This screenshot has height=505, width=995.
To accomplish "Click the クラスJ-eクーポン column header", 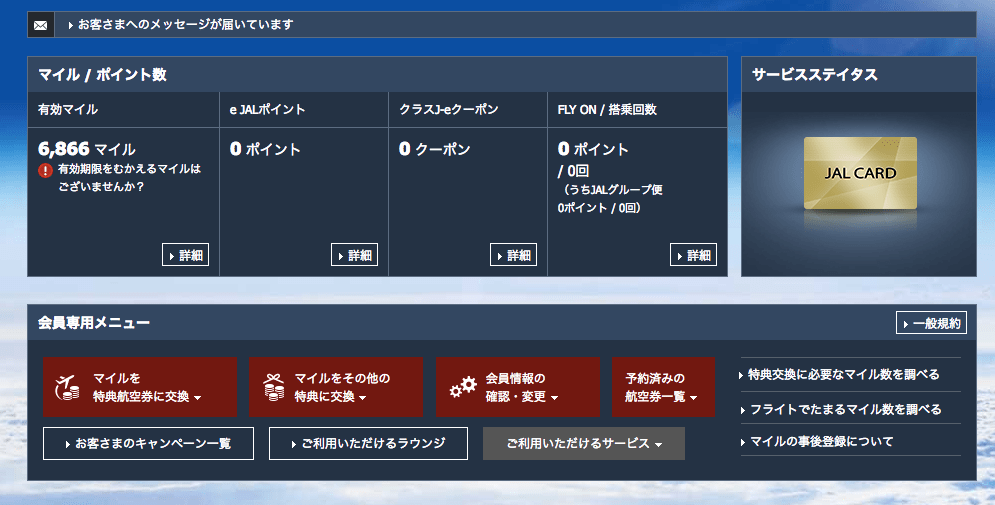I will coord(449,110).
